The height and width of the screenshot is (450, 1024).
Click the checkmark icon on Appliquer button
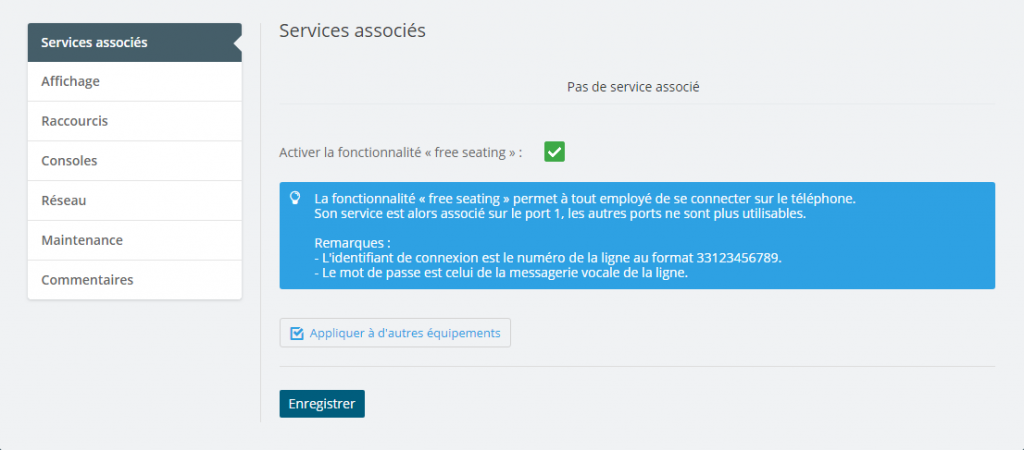296,333
